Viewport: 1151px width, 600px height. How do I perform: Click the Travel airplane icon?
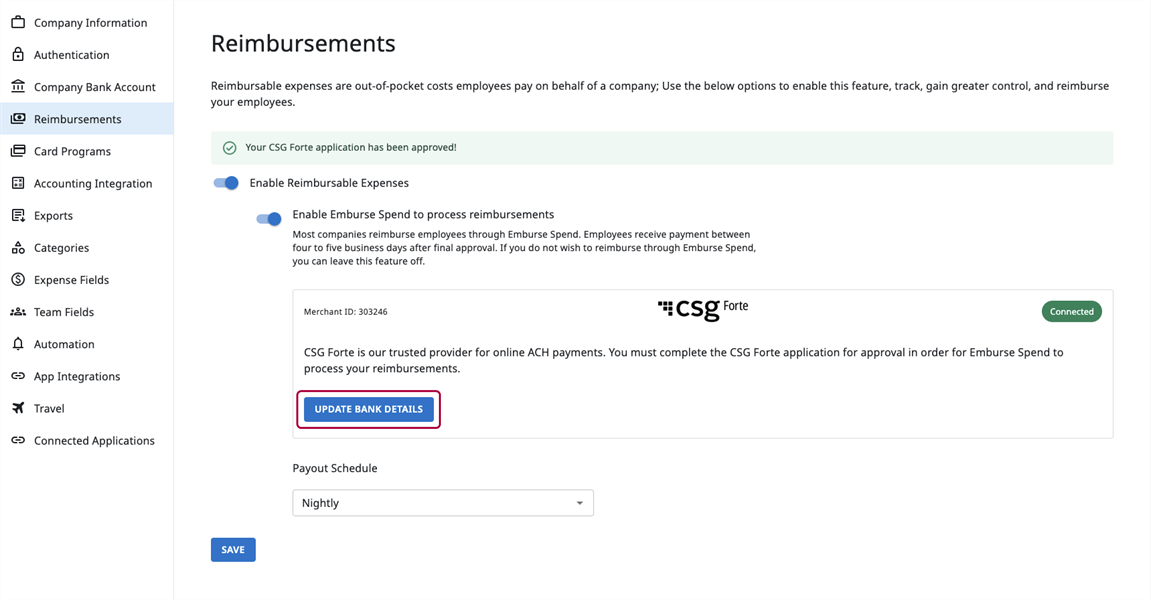(x=18, y=408)
